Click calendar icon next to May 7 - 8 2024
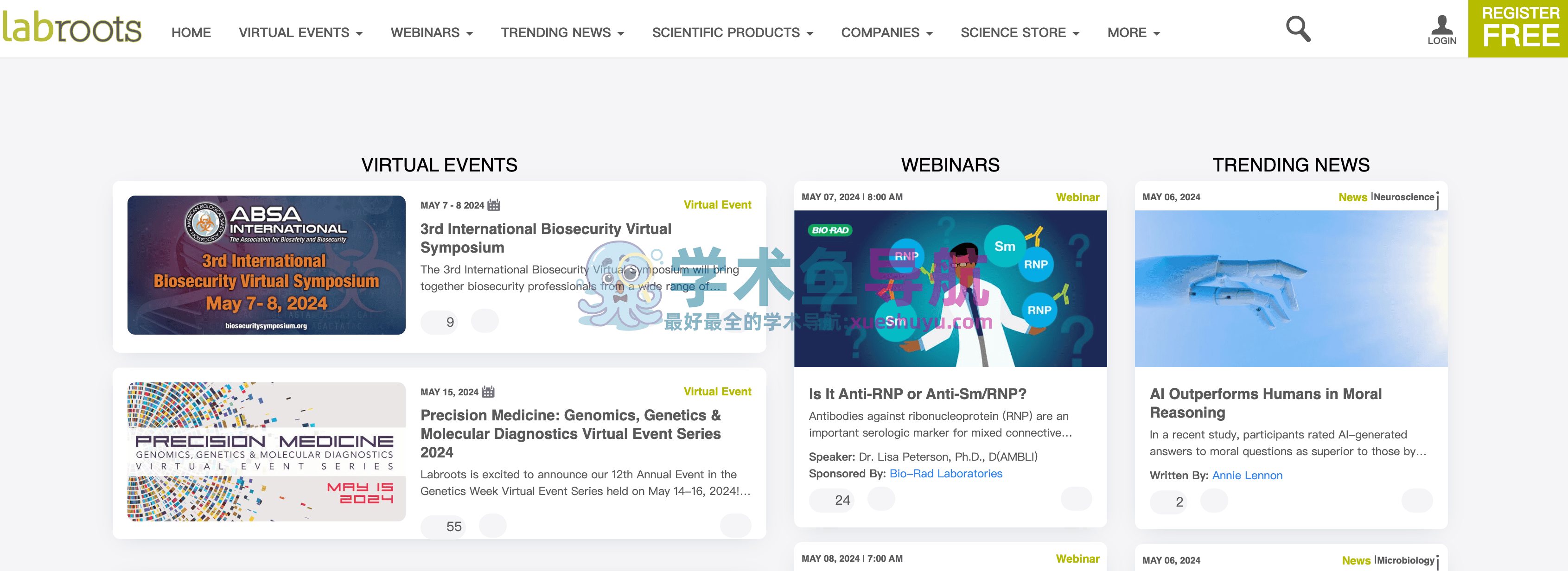The image size is (1568, 571). coord(494,205)
